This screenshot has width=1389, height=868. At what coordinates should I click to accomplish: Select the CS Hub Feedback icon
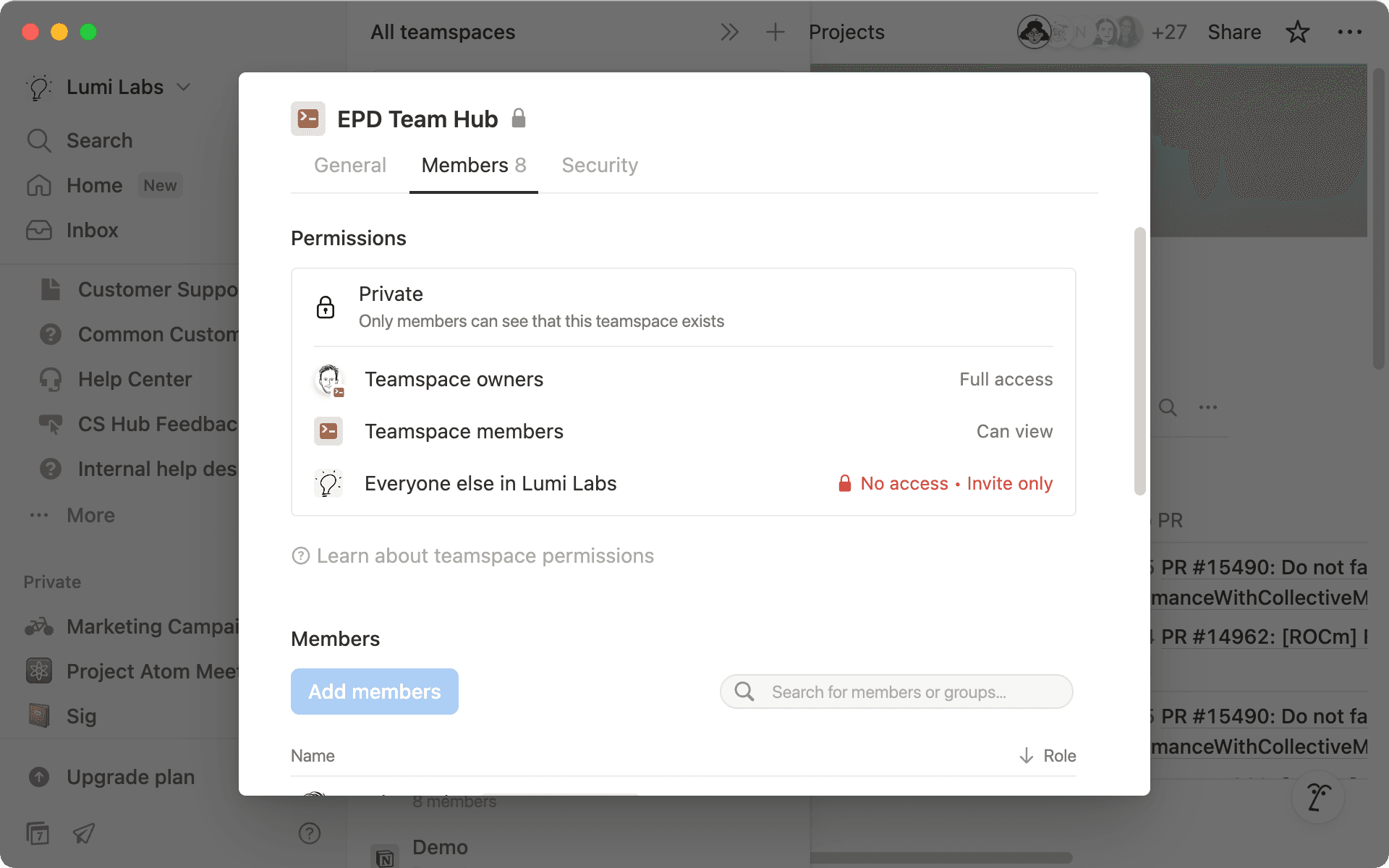click(50, 424)
